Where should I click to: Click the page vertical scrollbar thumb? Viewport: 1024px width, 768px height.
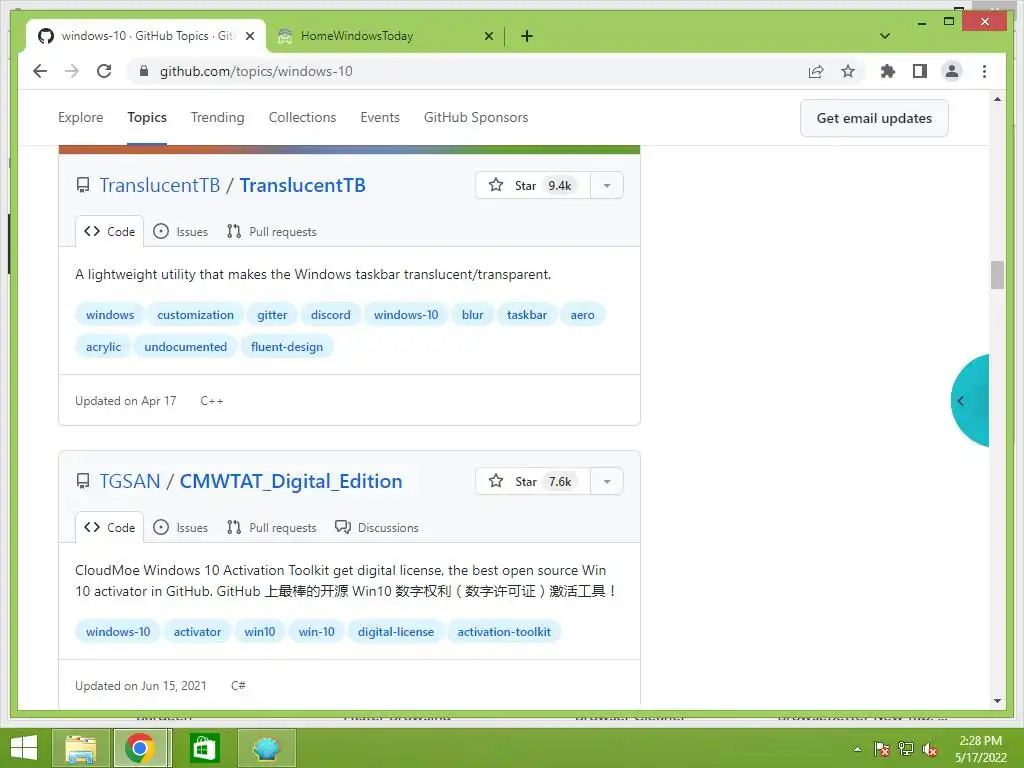point(997,275)
